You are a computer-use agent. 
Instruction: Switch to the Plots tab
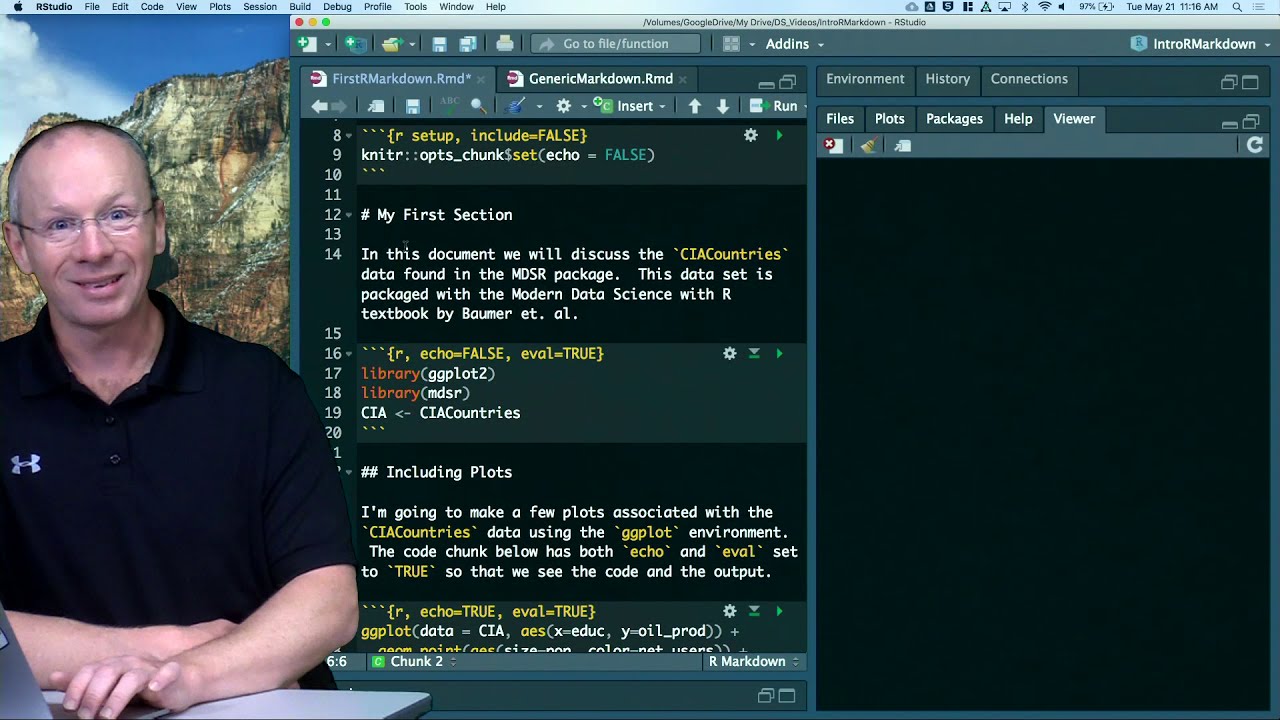pos(890,119)
